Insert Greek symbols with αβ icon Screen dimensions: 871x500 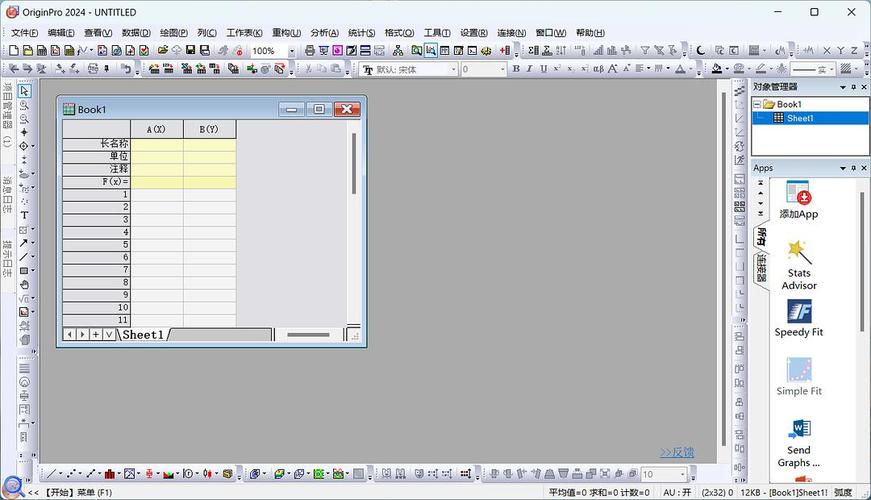tap(598, 69)
